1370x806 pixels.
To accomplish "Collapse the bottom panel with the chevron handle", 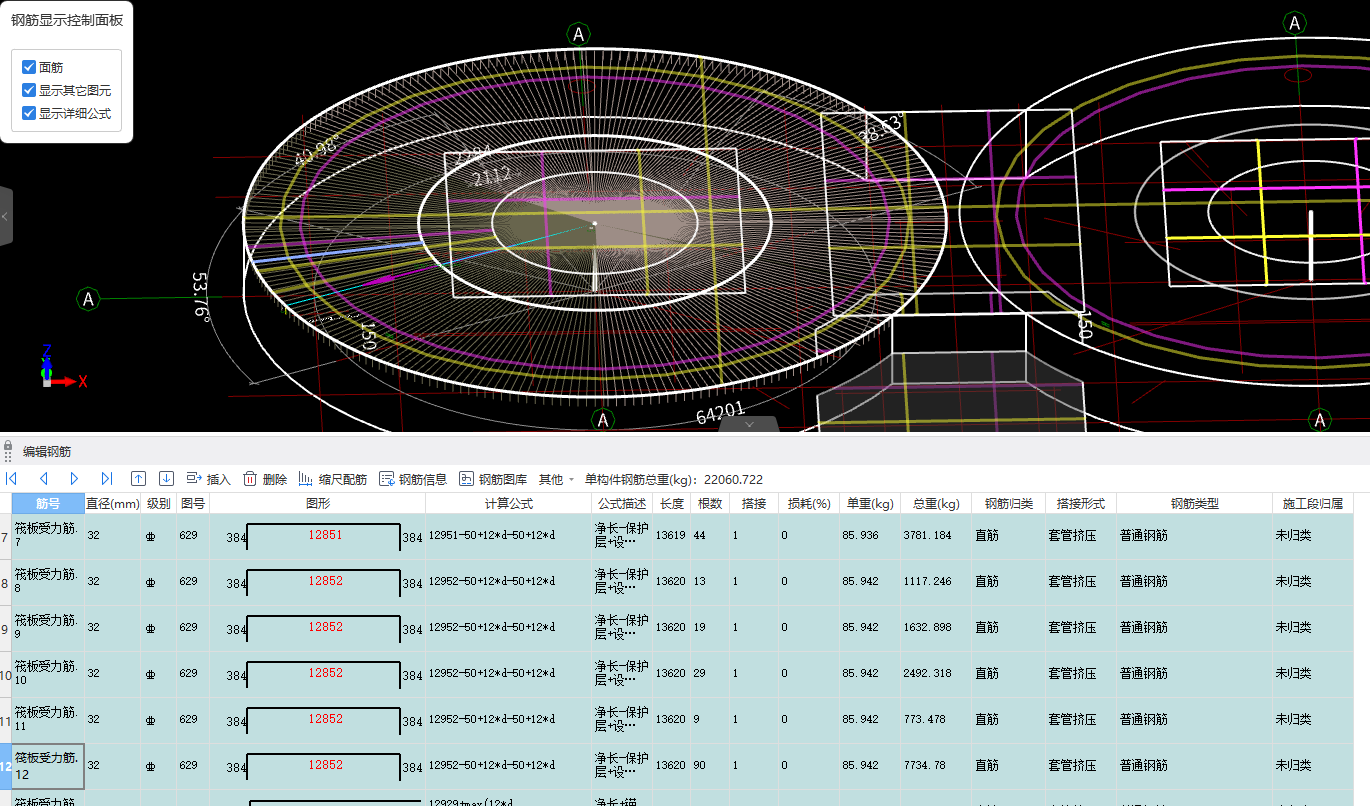I will (x=750, y=424).
